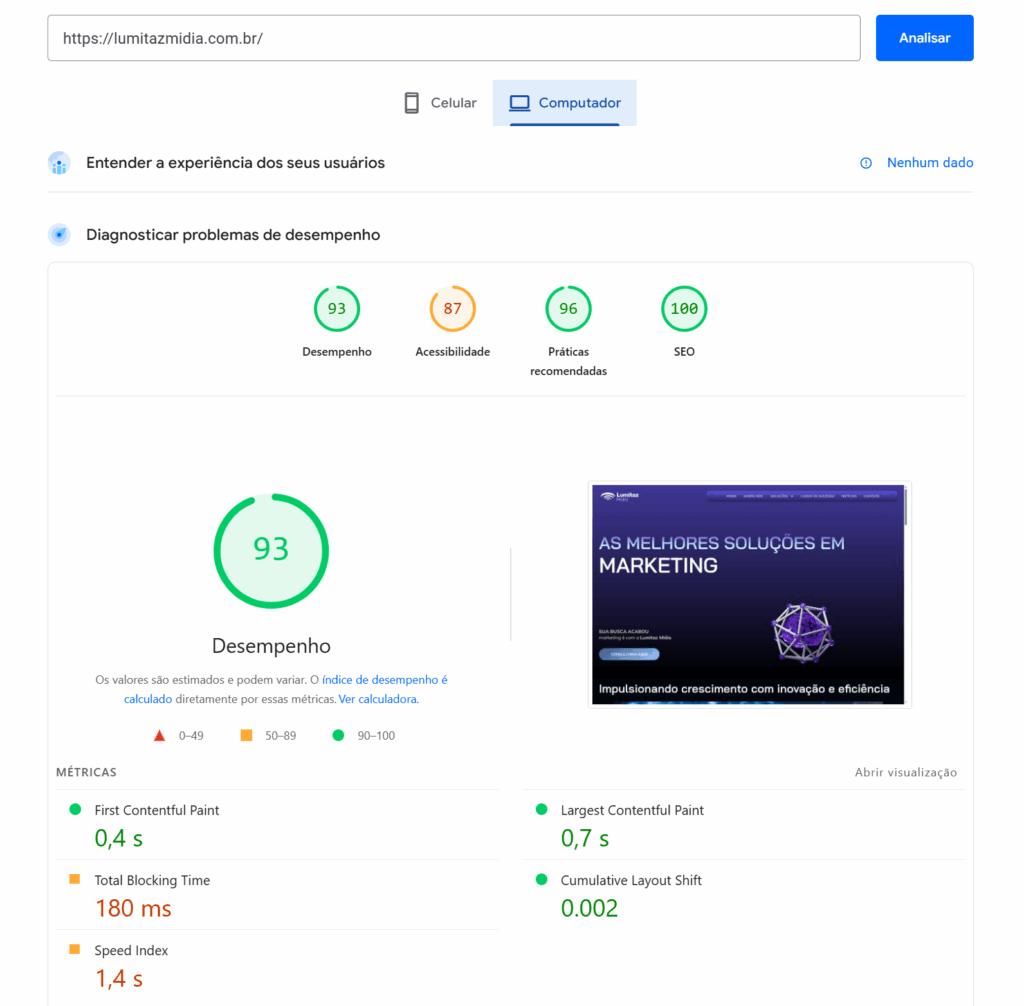Screen dimensions: 1024x1006
Task: Expand the First Contentful Paint metric
Action: click(157, 811)
